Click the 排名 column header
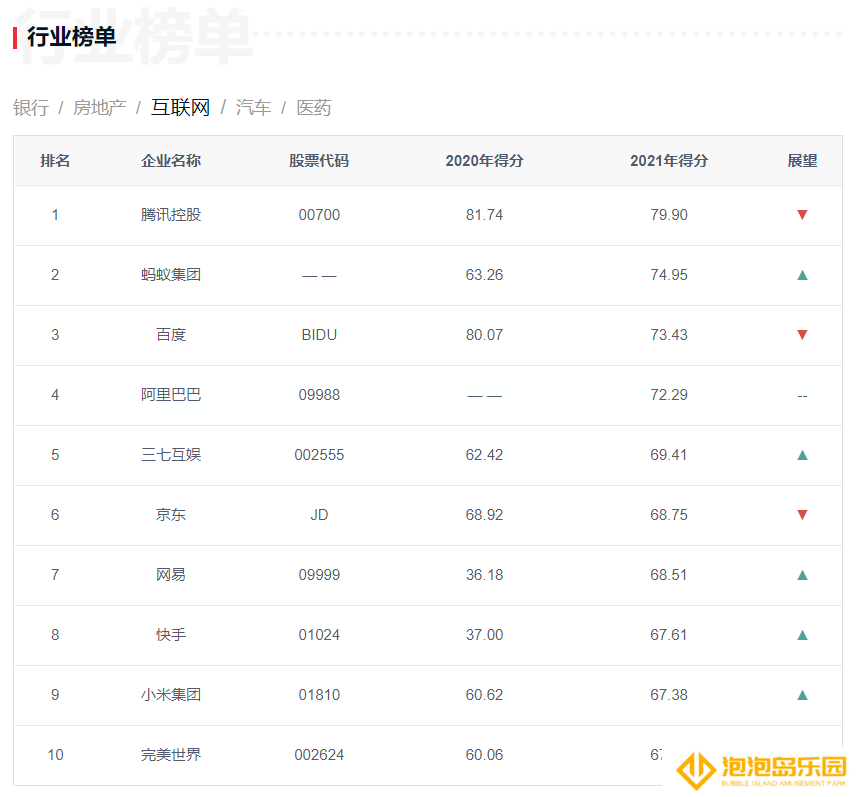Screen dimensions: 862x797 [x=55, y=160]
